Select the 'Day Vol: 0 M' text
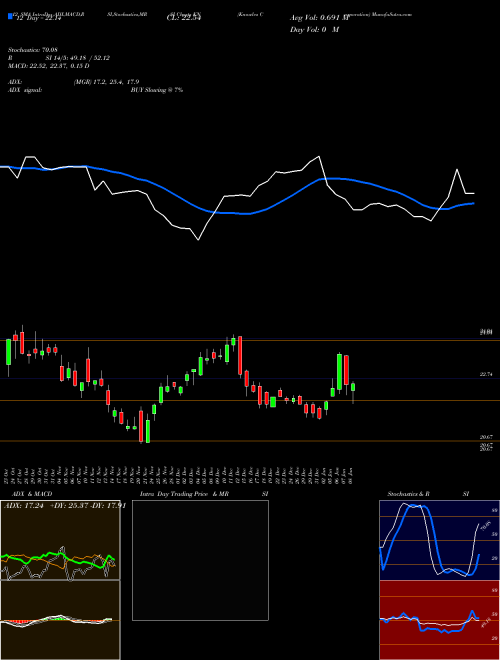This screenshot has height=660, width=500. tap(314, 30)
